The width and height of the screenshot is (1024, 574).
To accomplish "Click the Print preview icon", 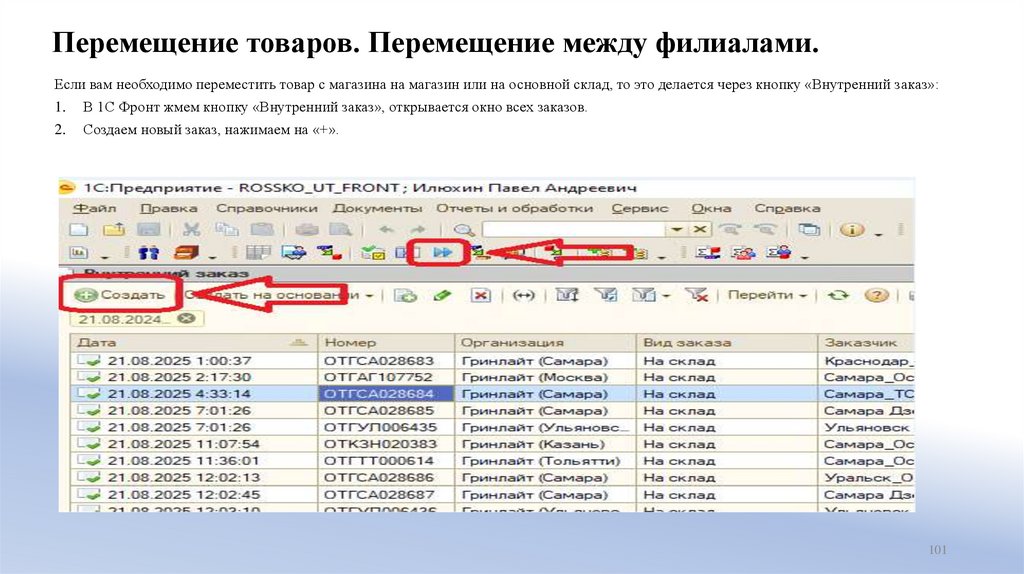I will point(340,229).
